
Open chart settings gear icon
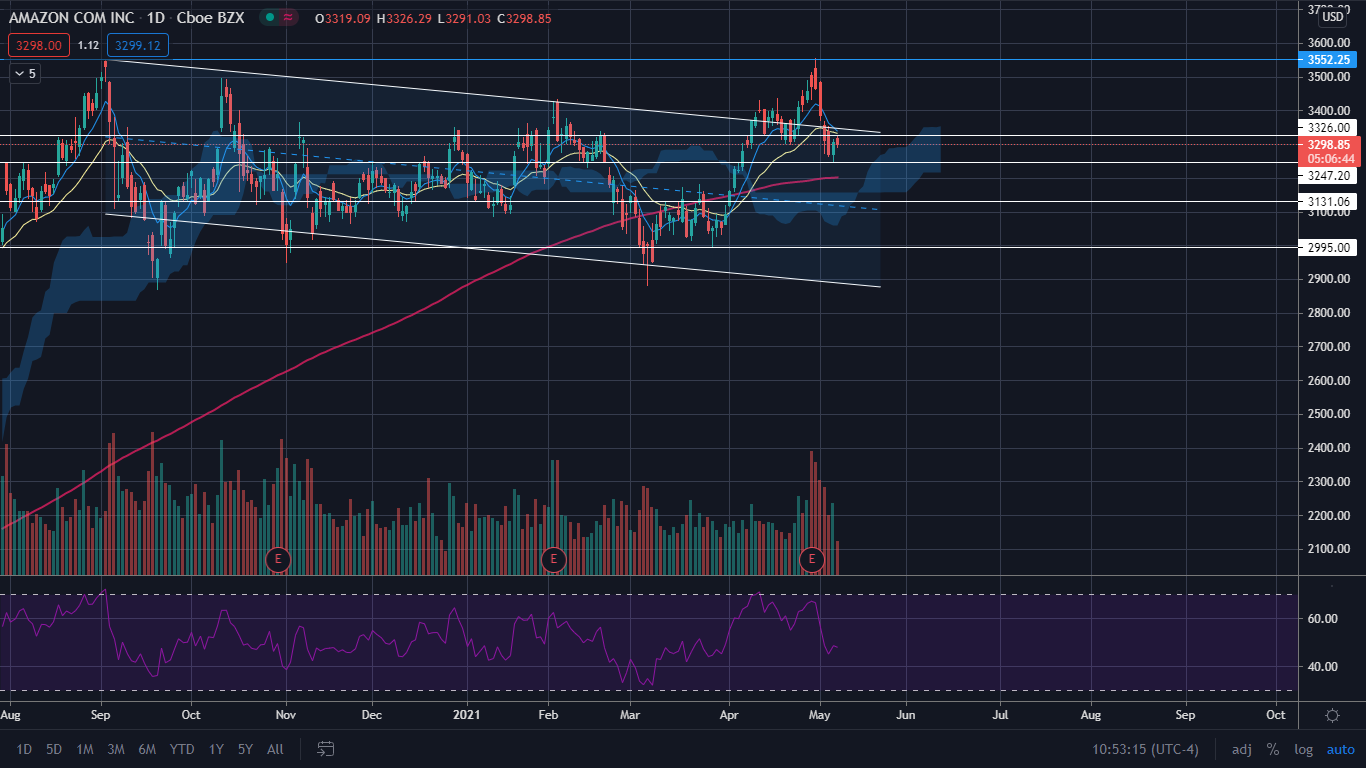pyautogui.click(x=1332, y=715)
